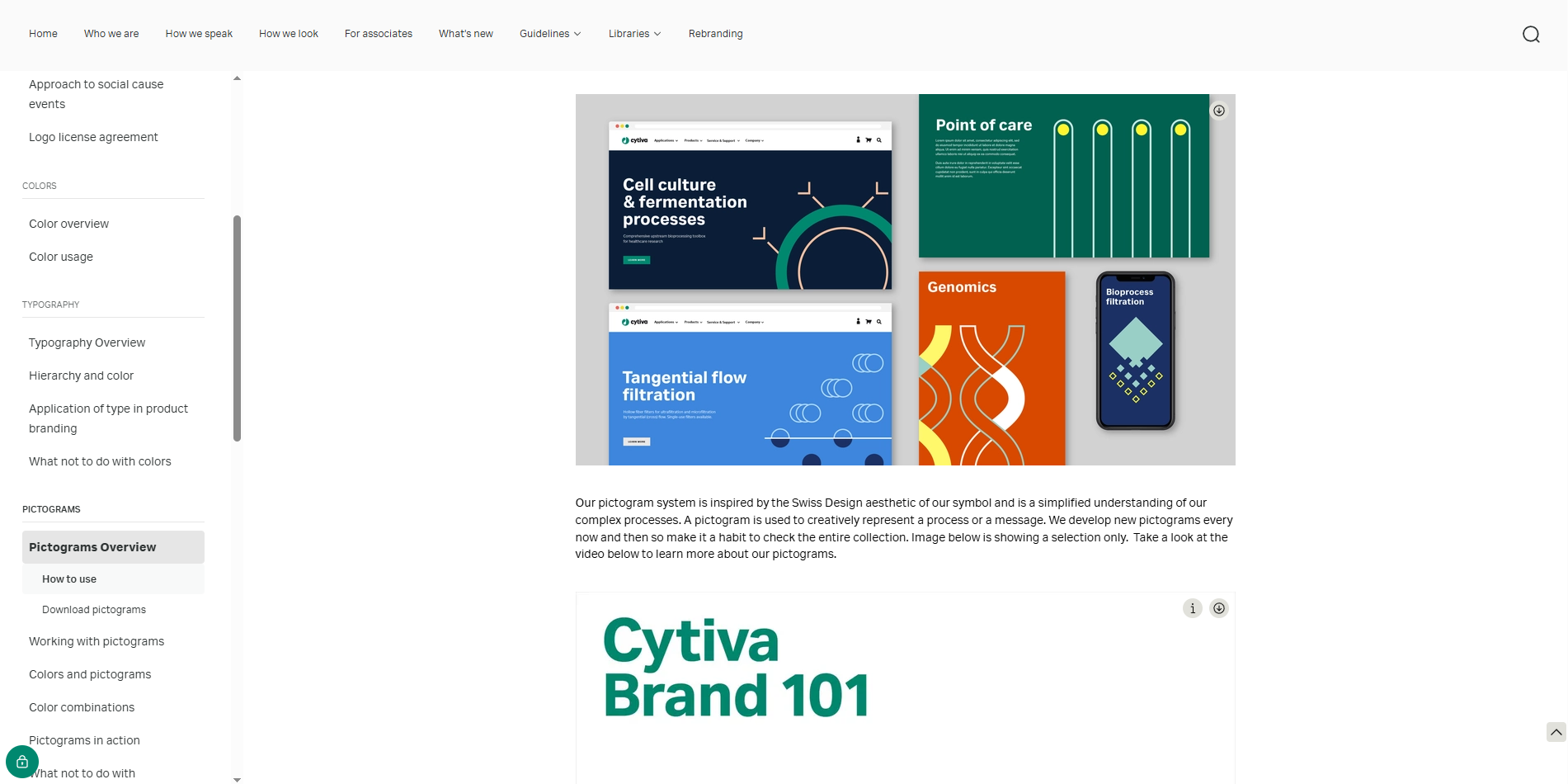Screen dimensions: 1568x784
Task: Open the Download pictograms link
Action: tap(94, 610)
